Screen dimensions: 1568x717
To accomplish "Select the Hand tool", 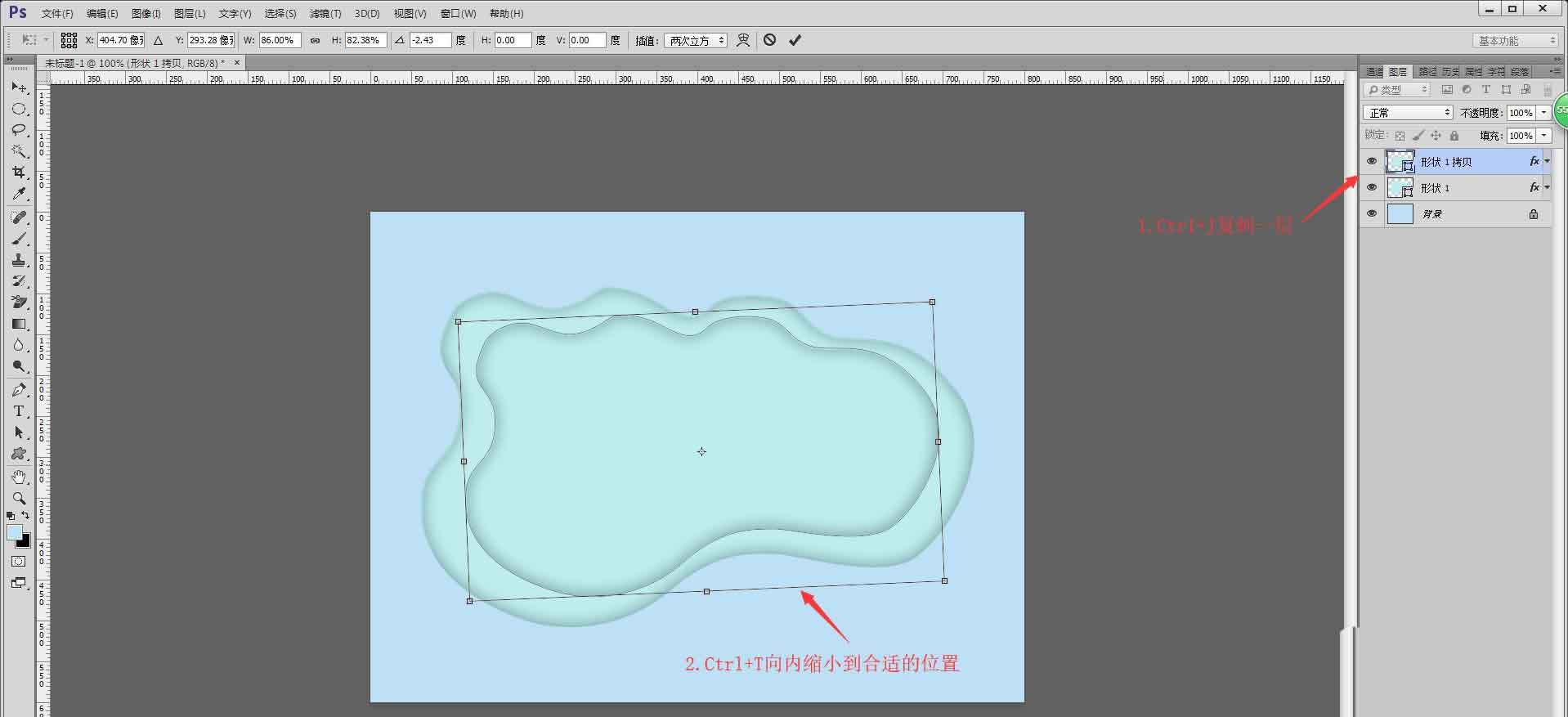I will (x=19, y=477).
